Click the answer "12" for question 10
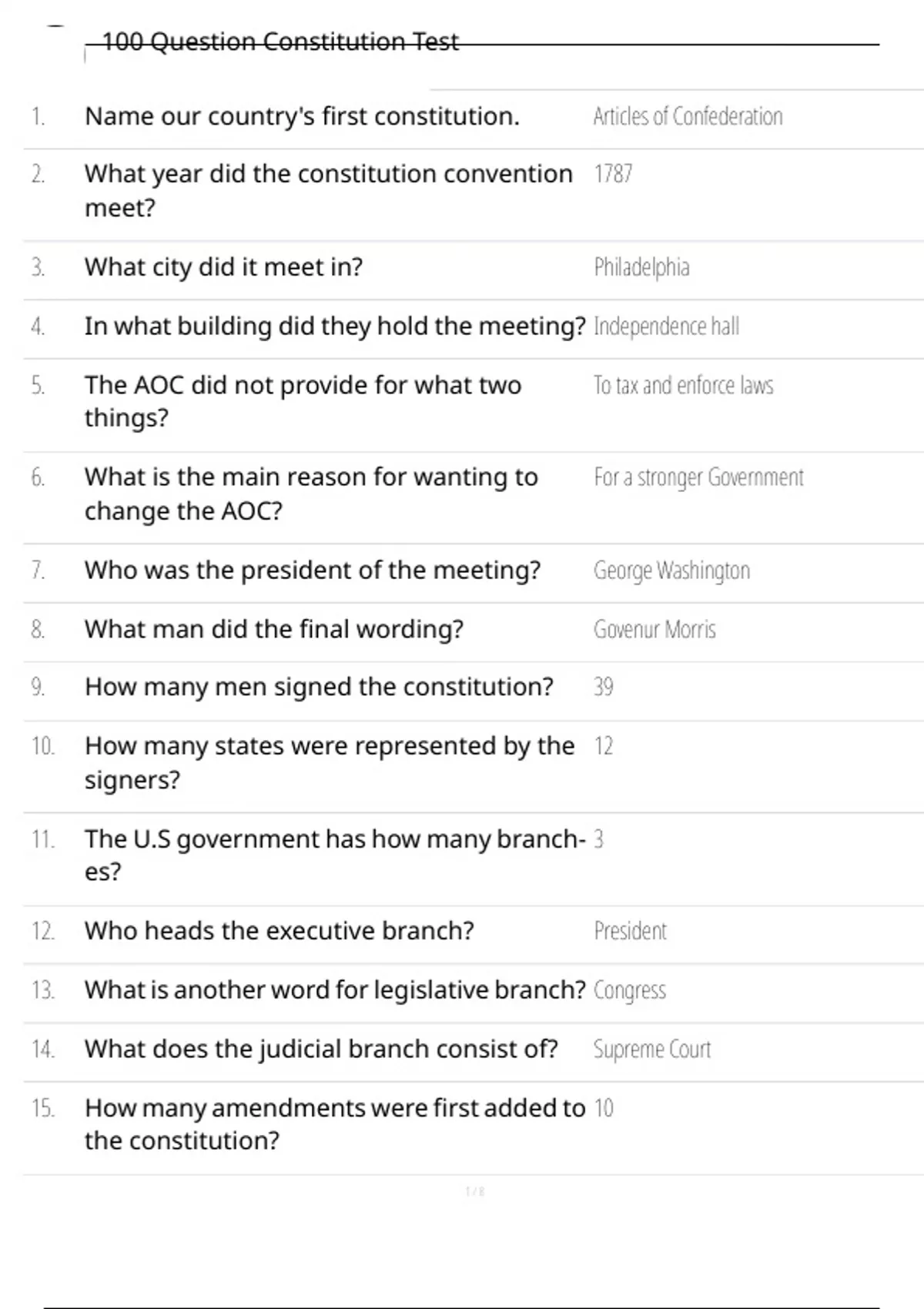 tap(604, 746)
